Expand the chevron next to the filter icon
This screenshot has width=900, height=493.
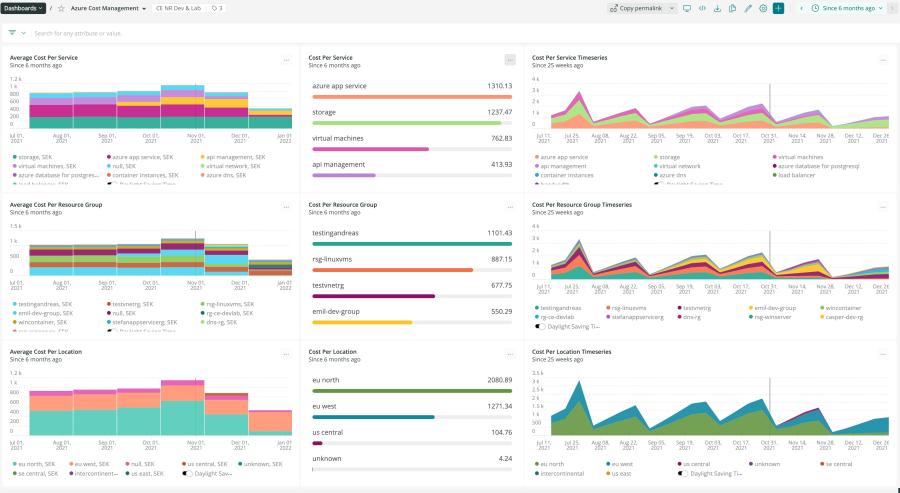(24, 33)
